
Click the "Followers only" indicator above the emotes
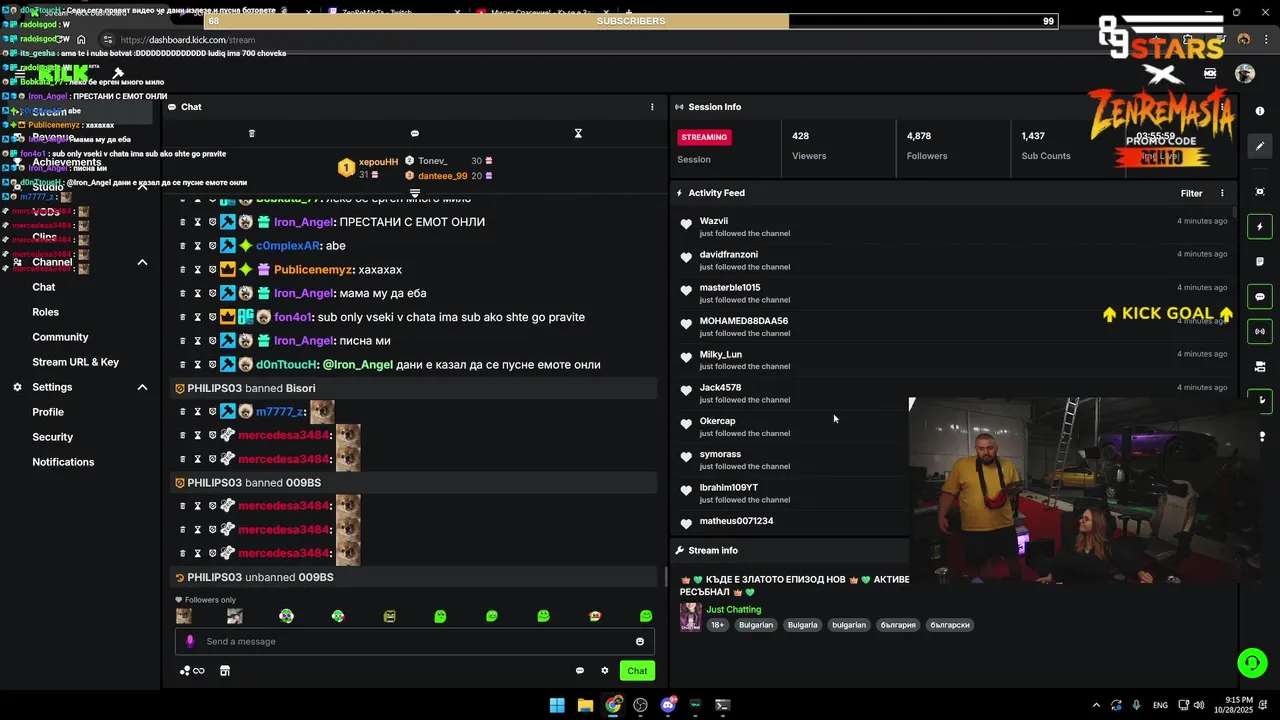(205, 600)
